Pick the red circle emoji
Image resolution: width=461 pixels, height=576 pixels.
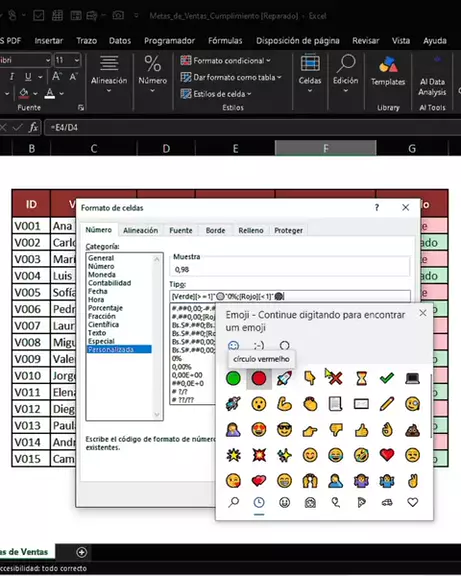coord(259,378)
